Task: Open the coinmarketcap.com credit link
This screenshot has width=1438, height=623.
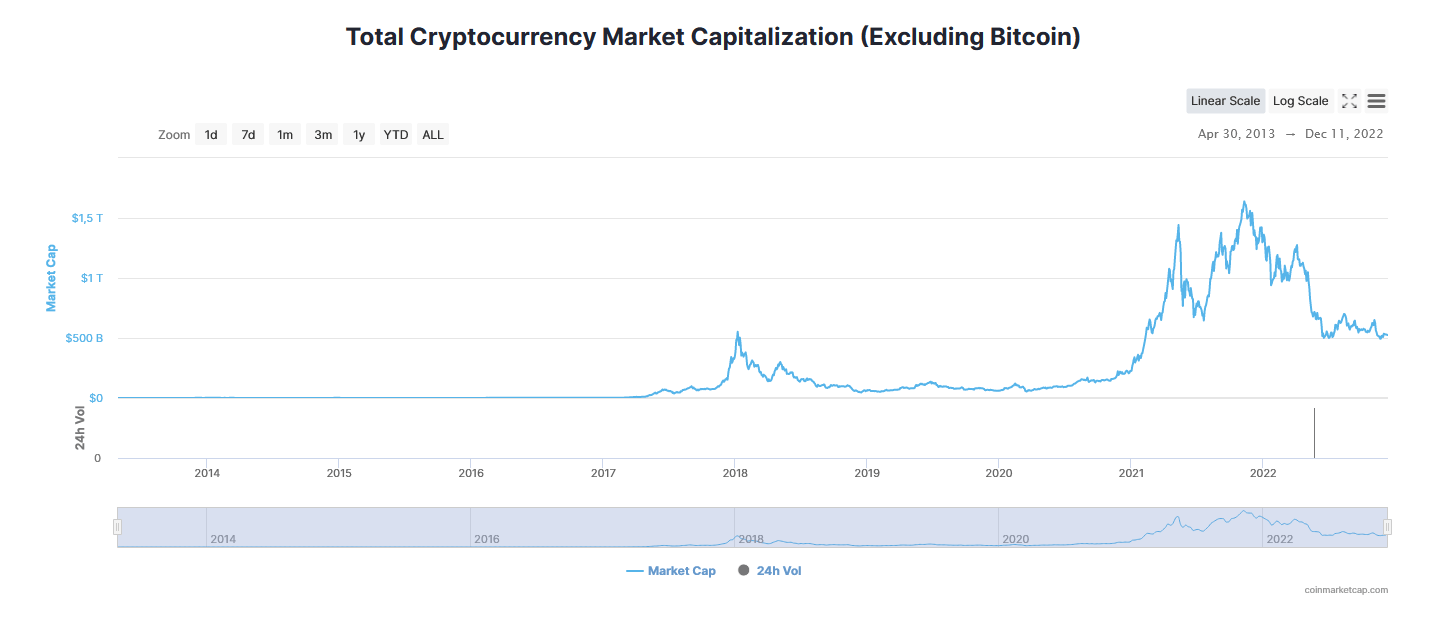Action: (1346, 590)
